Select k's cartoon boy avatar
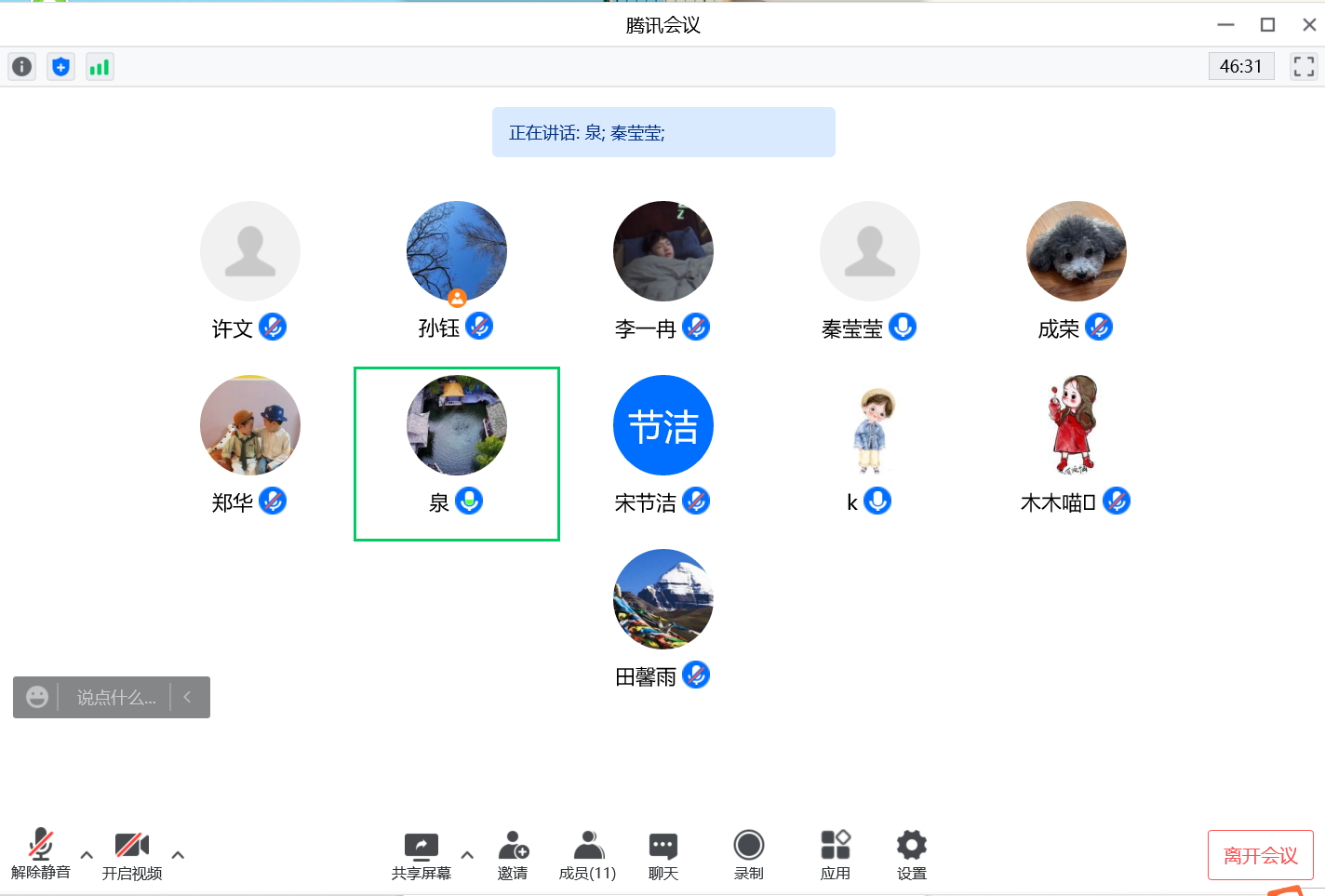Image resolution: width=1325 pixels, height=896 pixels. coord(872,430)
